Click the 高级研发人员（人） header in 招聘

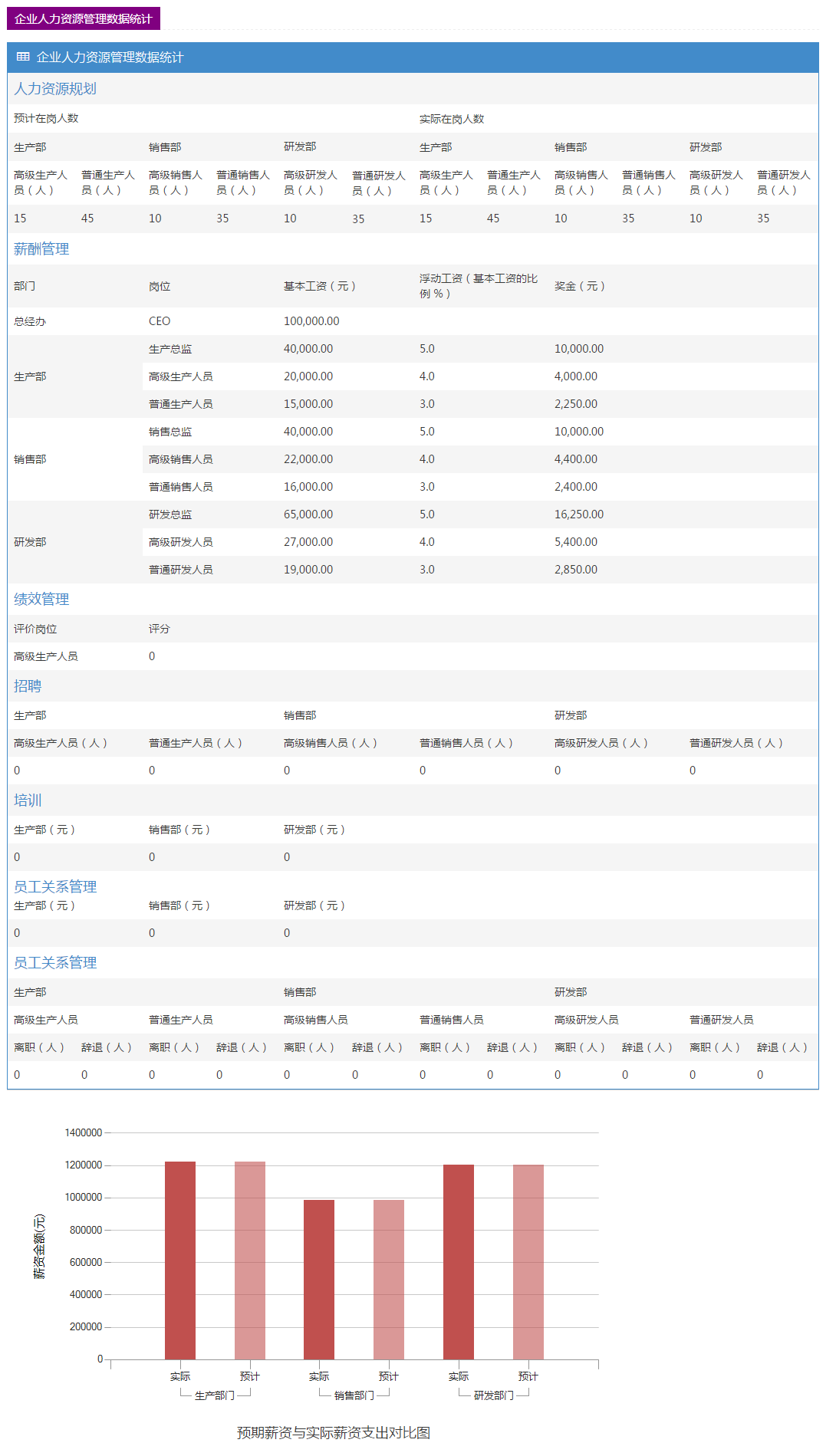(x=601, y=743)
